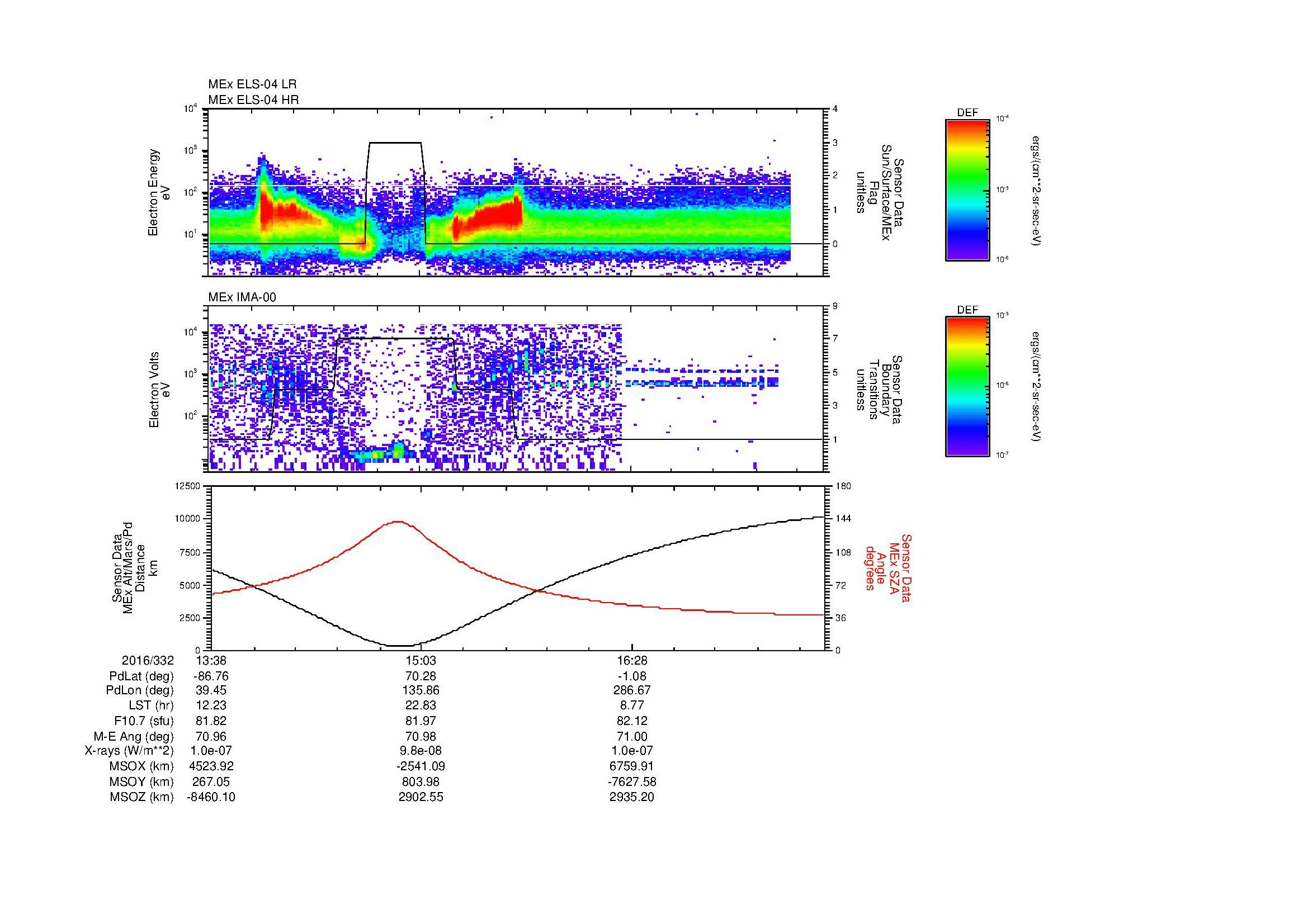Screen dimensions: 1308x924
Task: Click the top DEF color bar
Action: pyautogui.click(x=967, y=189)
